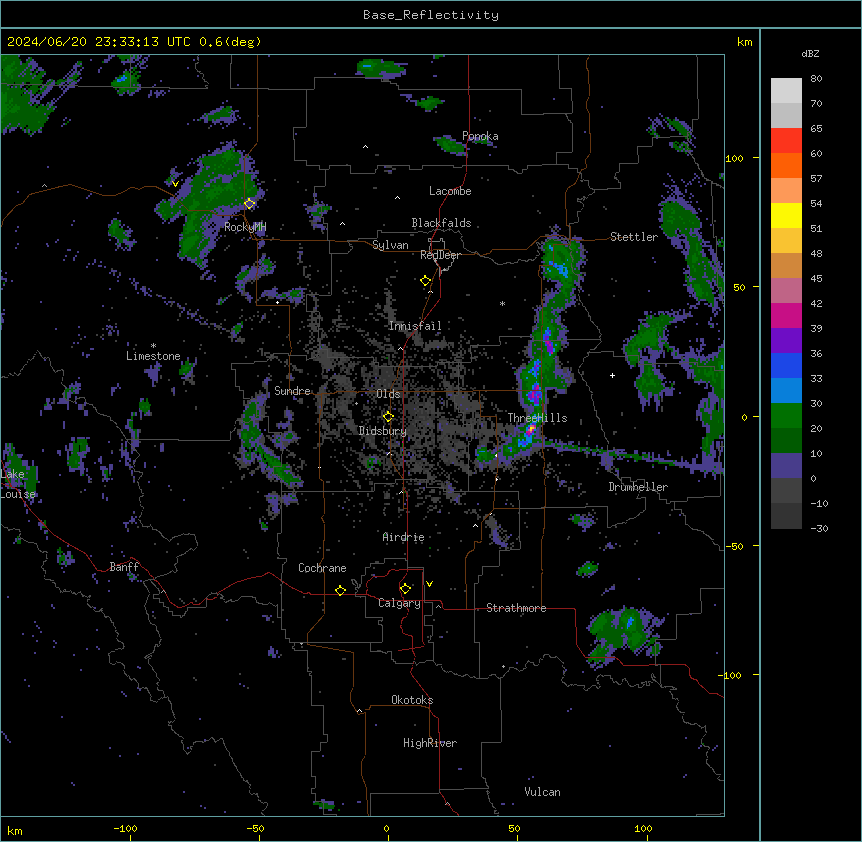
Task: Select the bright green 20-30 dBZ legend color
Action: click(x=786, y=416)
